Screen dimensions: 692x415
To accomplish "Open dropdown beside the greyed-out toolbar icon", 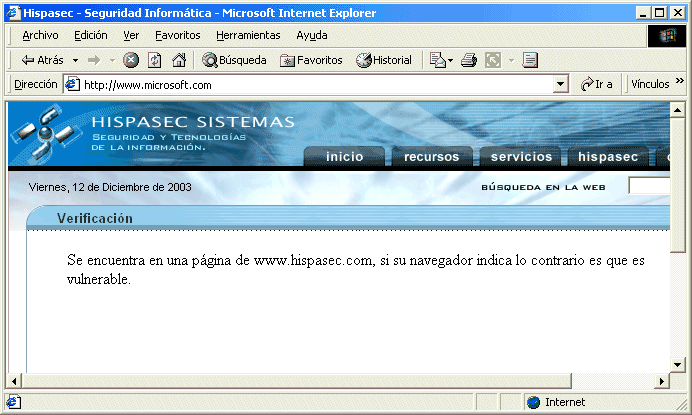I will (x=511, y=60).
